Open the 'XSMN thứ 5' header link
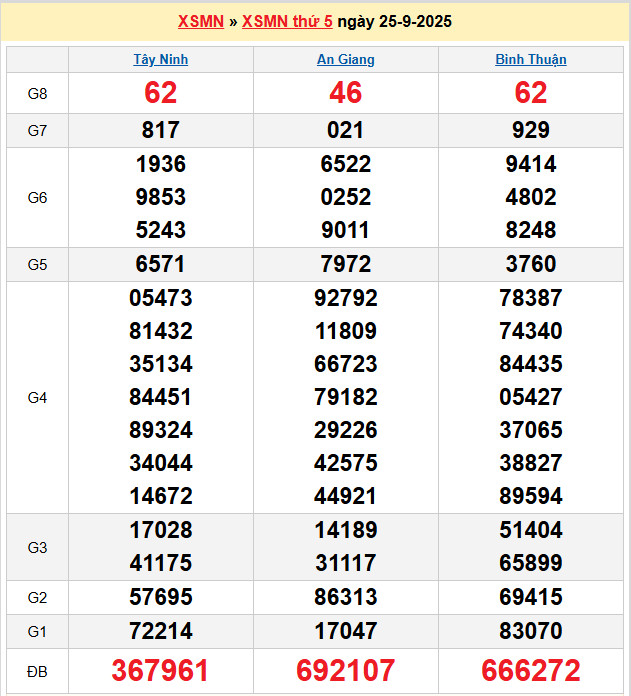Image resolution: width=631 pixels, height=696 pixels. click(287, 22)
